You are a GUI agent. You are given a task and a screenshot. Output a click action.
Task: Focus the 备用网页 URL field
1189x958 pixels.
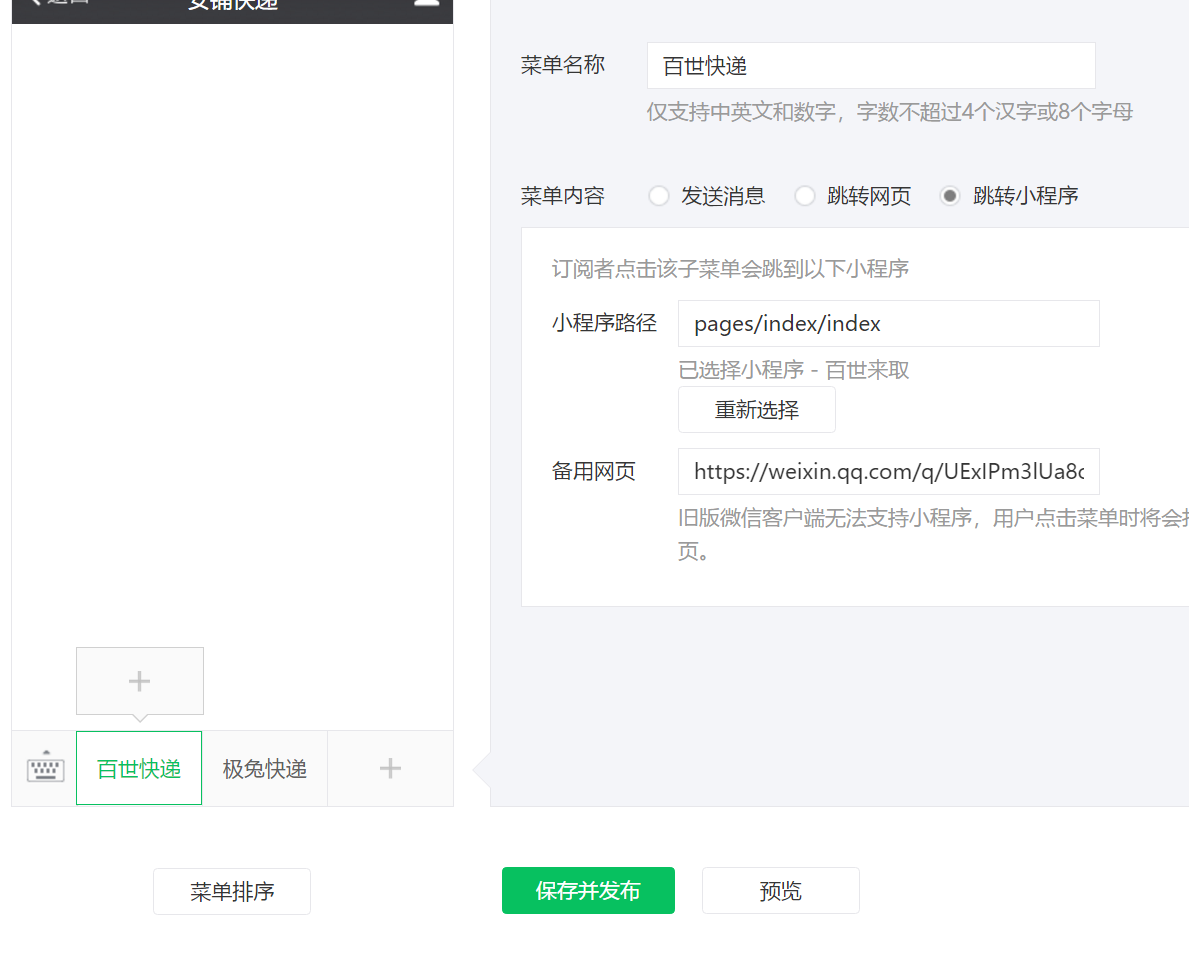(889, 472)
